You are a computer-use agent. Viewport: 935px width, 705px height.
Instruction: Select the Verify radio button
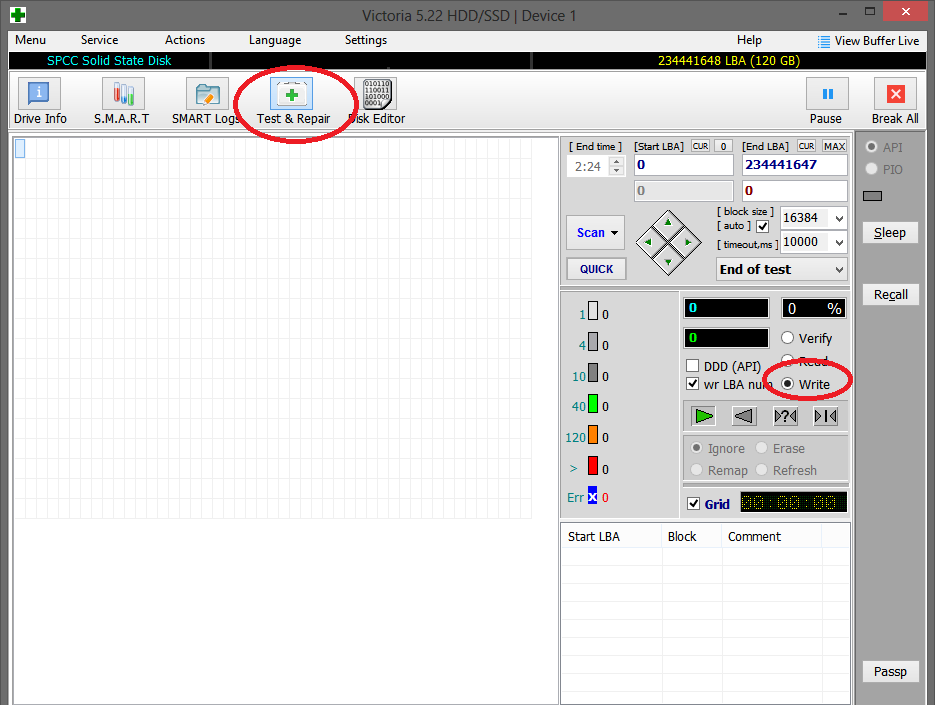point(787,338)
